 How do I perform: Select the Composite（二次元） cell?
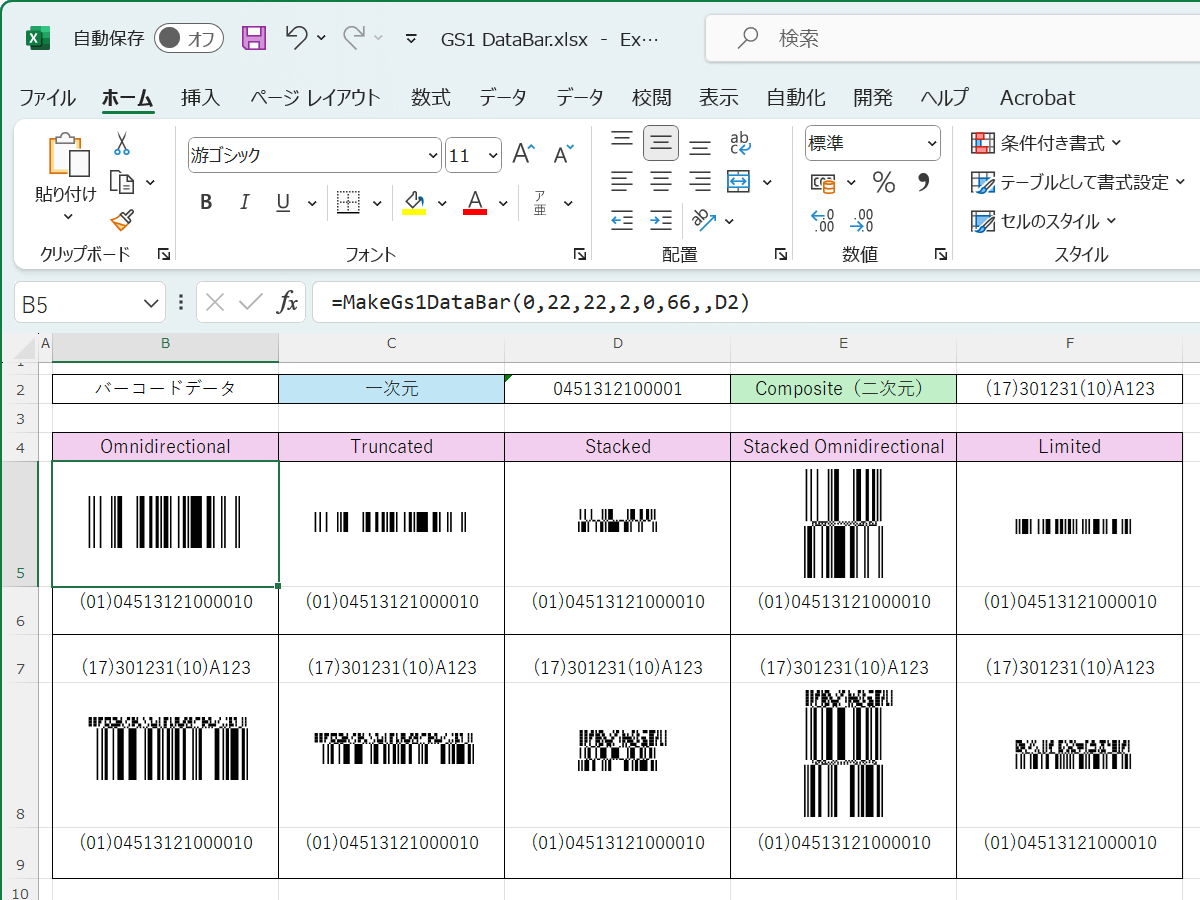843,389
